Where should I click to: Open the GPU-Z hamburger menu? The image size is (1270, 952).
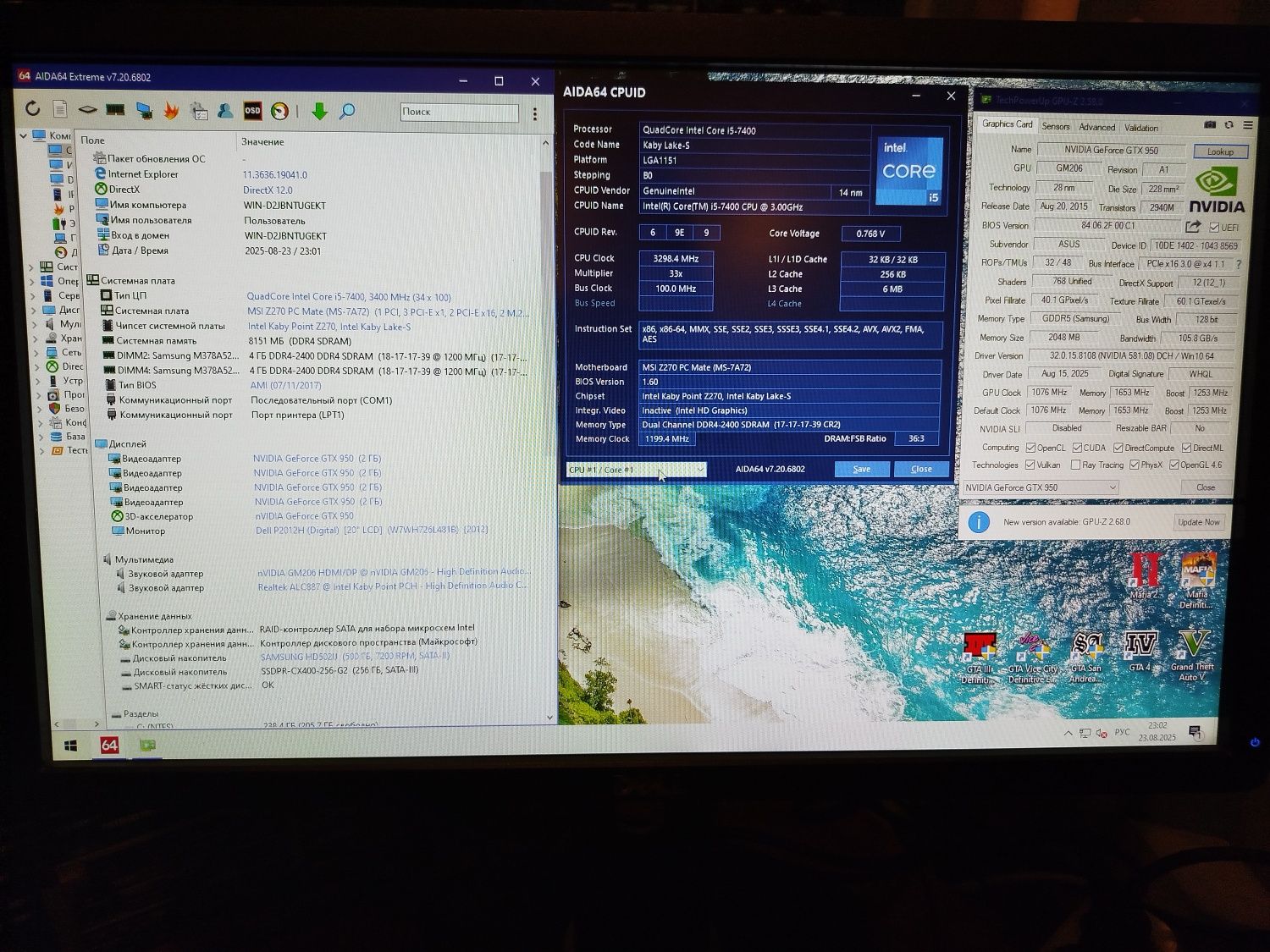(1248, 124)
